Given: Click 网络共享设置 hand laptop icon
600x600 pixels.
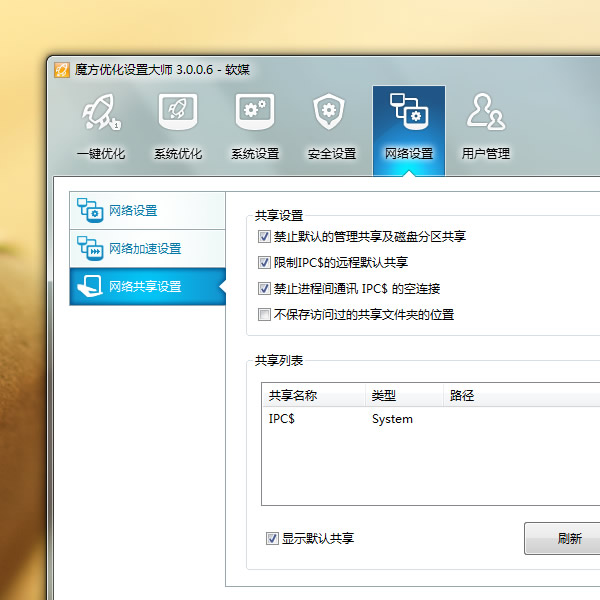Looking at the screenshot, I should coord(90,286).
